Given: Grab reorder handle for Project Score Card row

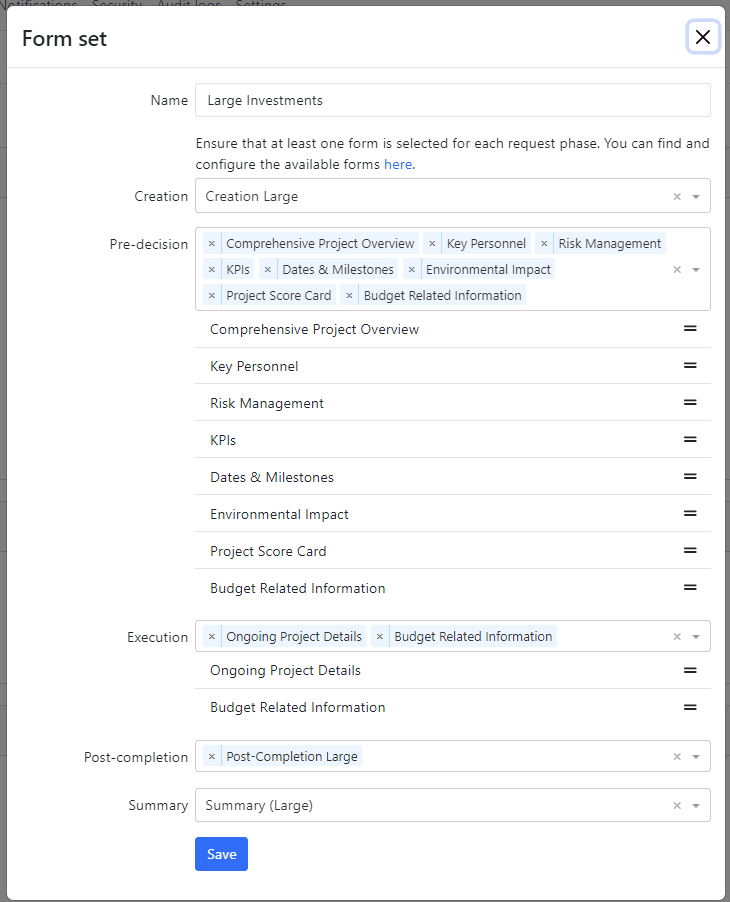Looking at the screenshot, I should (x=690, y=551).
